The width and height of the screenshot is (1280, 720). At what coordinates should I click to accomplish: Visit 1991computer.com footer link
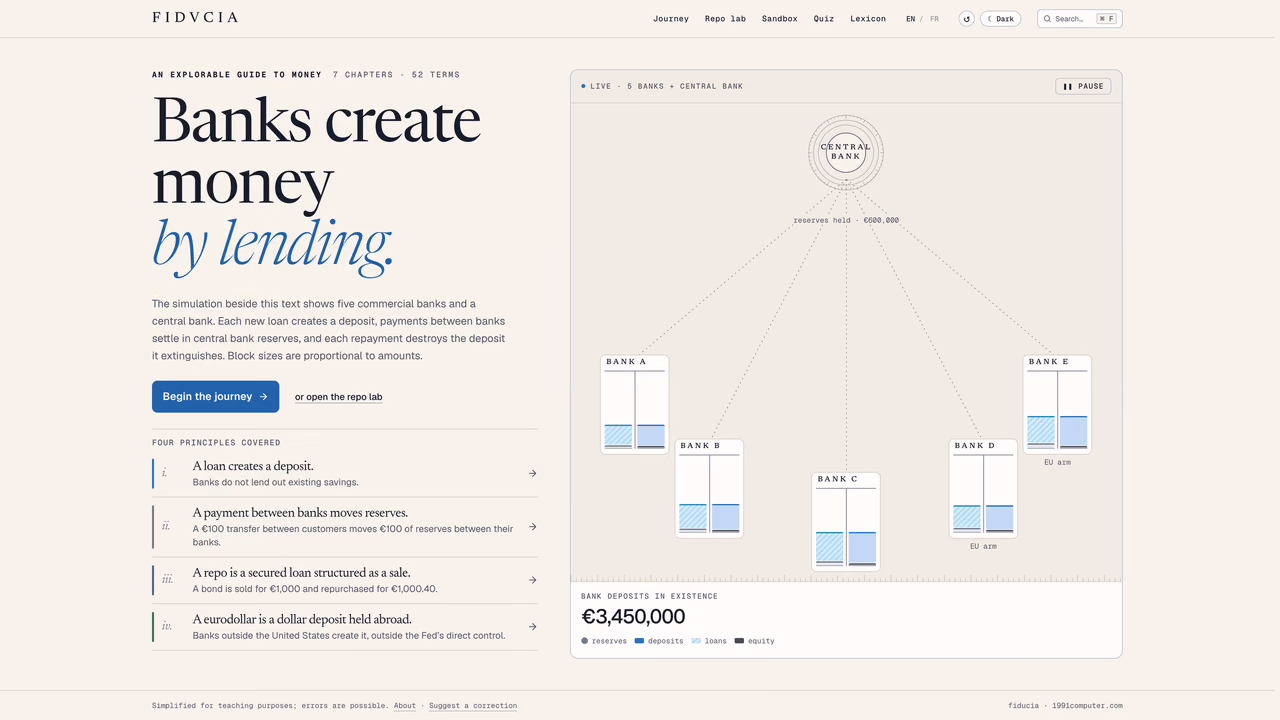(x=1086, y=706)
